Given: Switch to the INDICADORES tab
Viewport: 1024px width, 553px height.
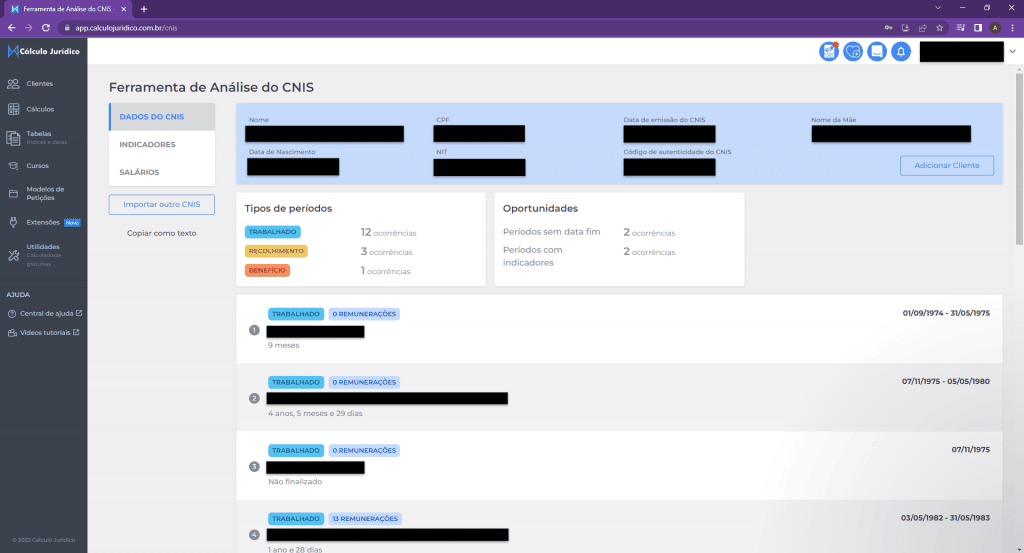Looking at the screenshot, I should (147, 145).
